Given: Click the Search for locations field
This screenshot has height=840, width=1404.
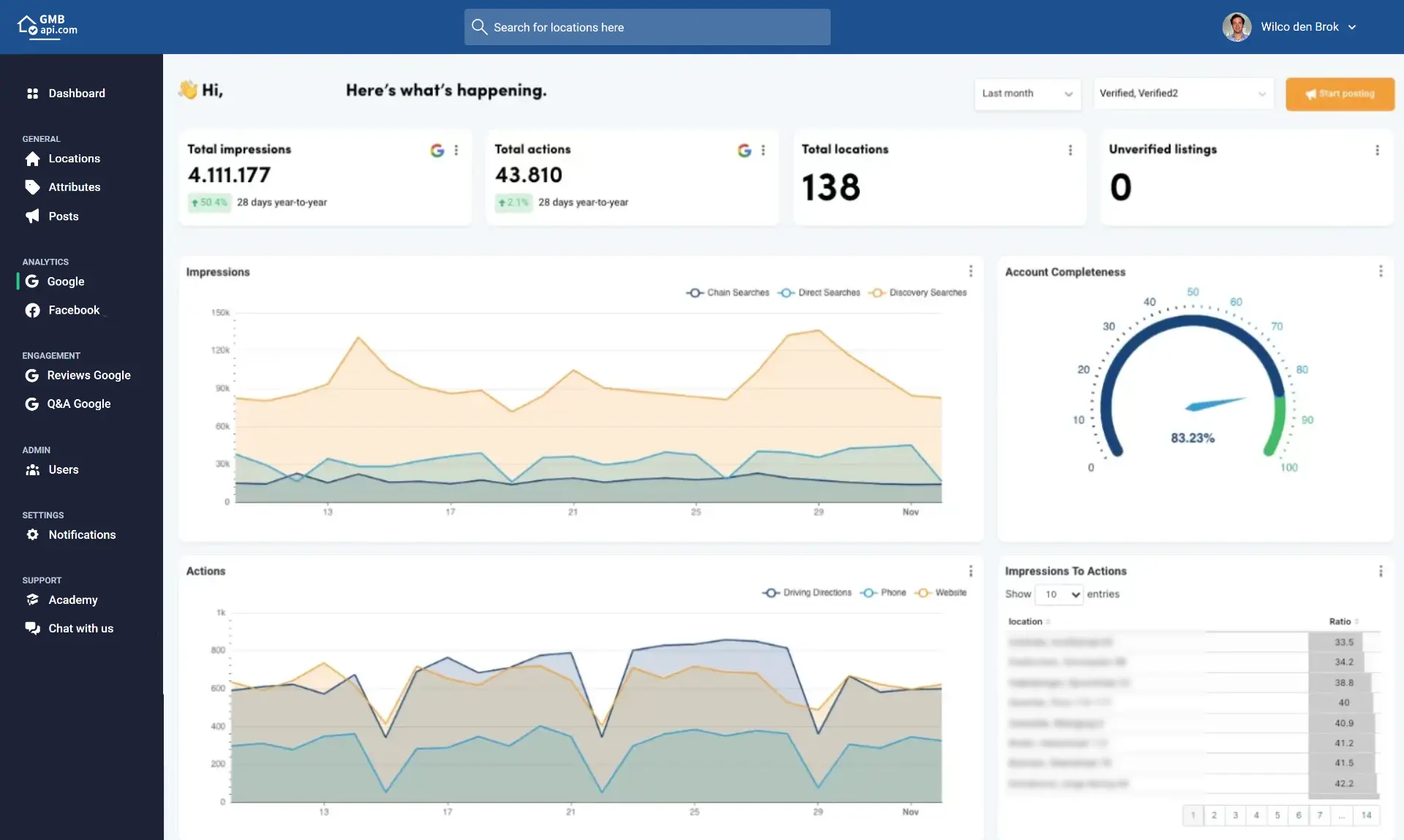Looking at the screenshot, I should 647,27.
